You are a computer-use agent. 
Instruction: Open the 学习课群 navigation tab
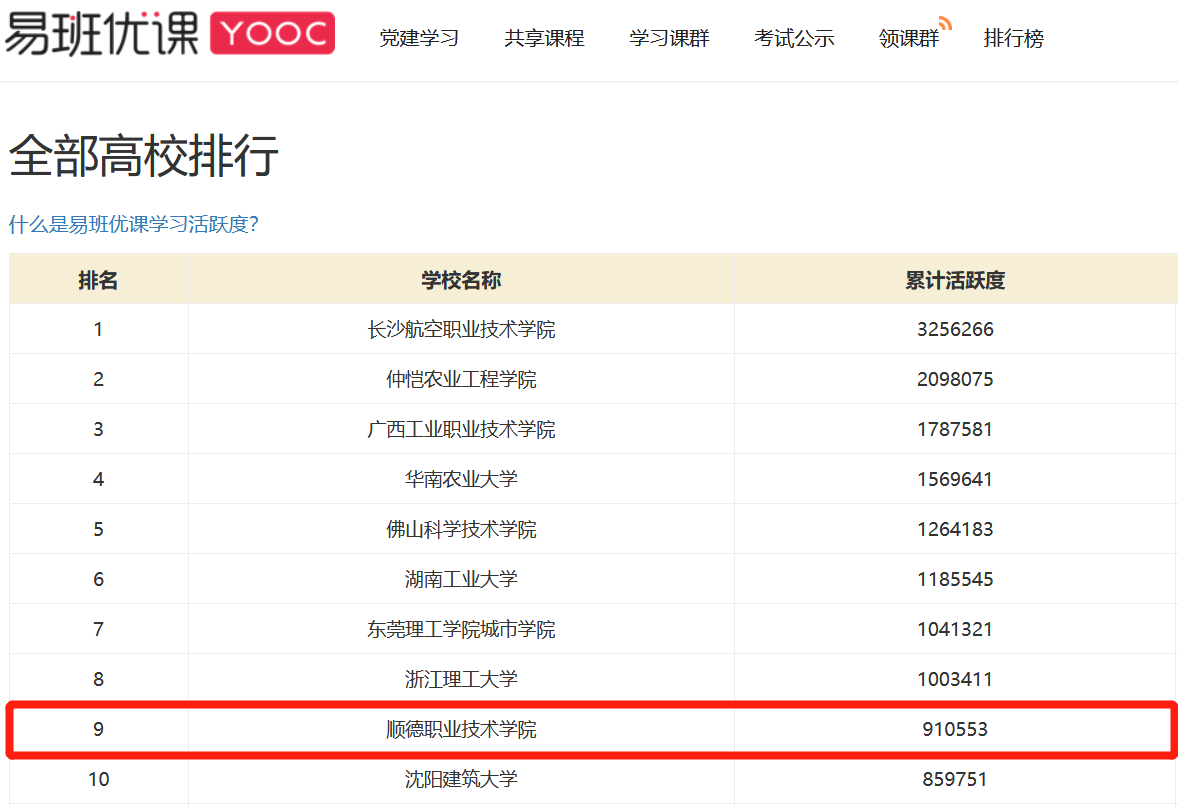point(669,39)
